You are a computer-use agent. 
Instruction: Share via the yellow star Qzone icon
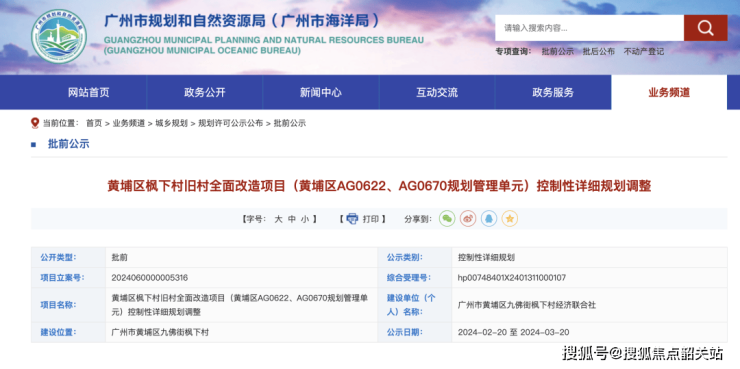tap(510, 218)
